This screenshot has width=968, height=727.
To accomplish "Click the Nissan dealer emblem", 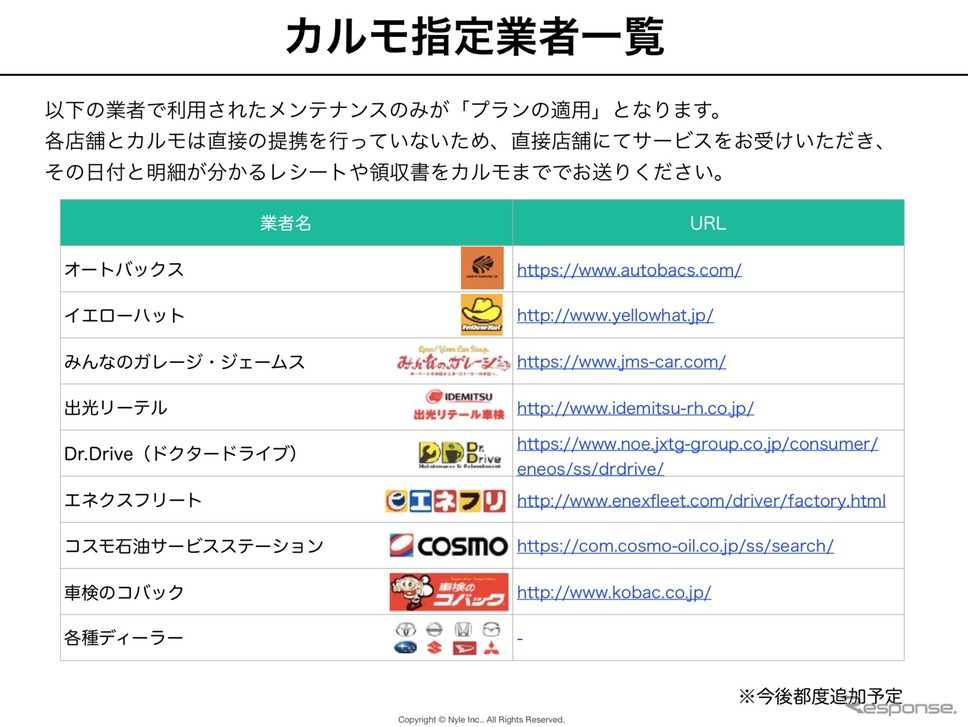I will (435, 629).
